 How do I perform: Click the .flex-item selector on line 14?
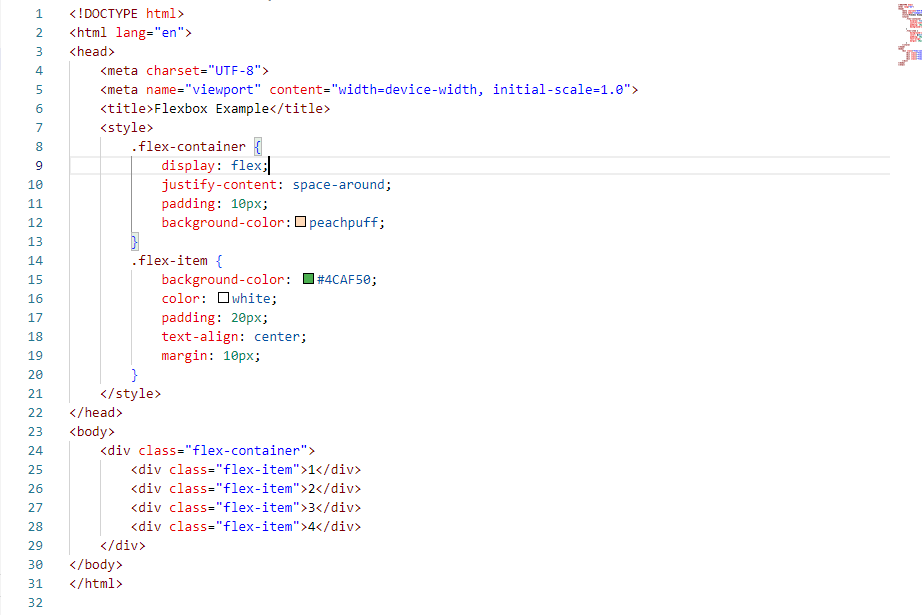(x=169, y=260)
